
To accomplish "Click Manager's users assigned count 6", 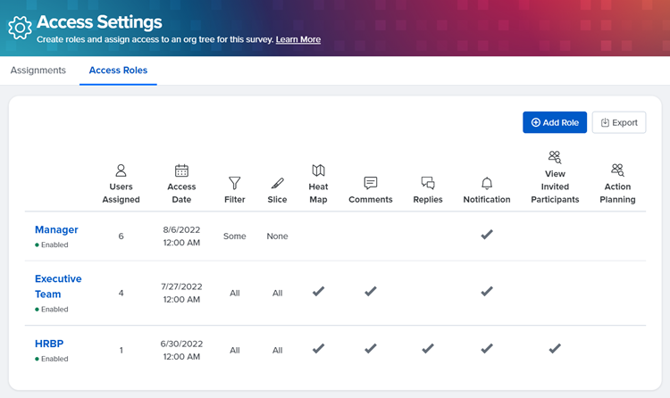I will coord(121,236).
